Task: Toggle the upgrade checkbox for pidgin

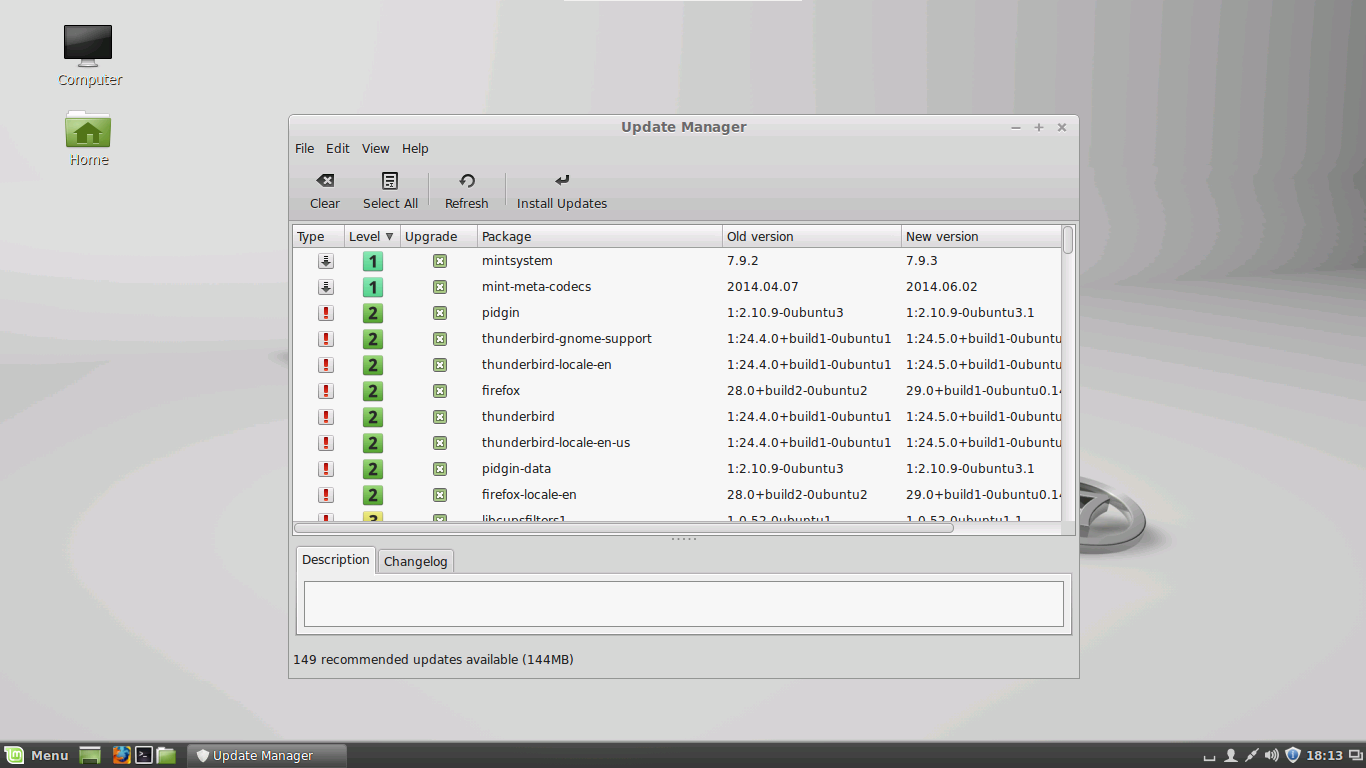Action: pos(439,313)
